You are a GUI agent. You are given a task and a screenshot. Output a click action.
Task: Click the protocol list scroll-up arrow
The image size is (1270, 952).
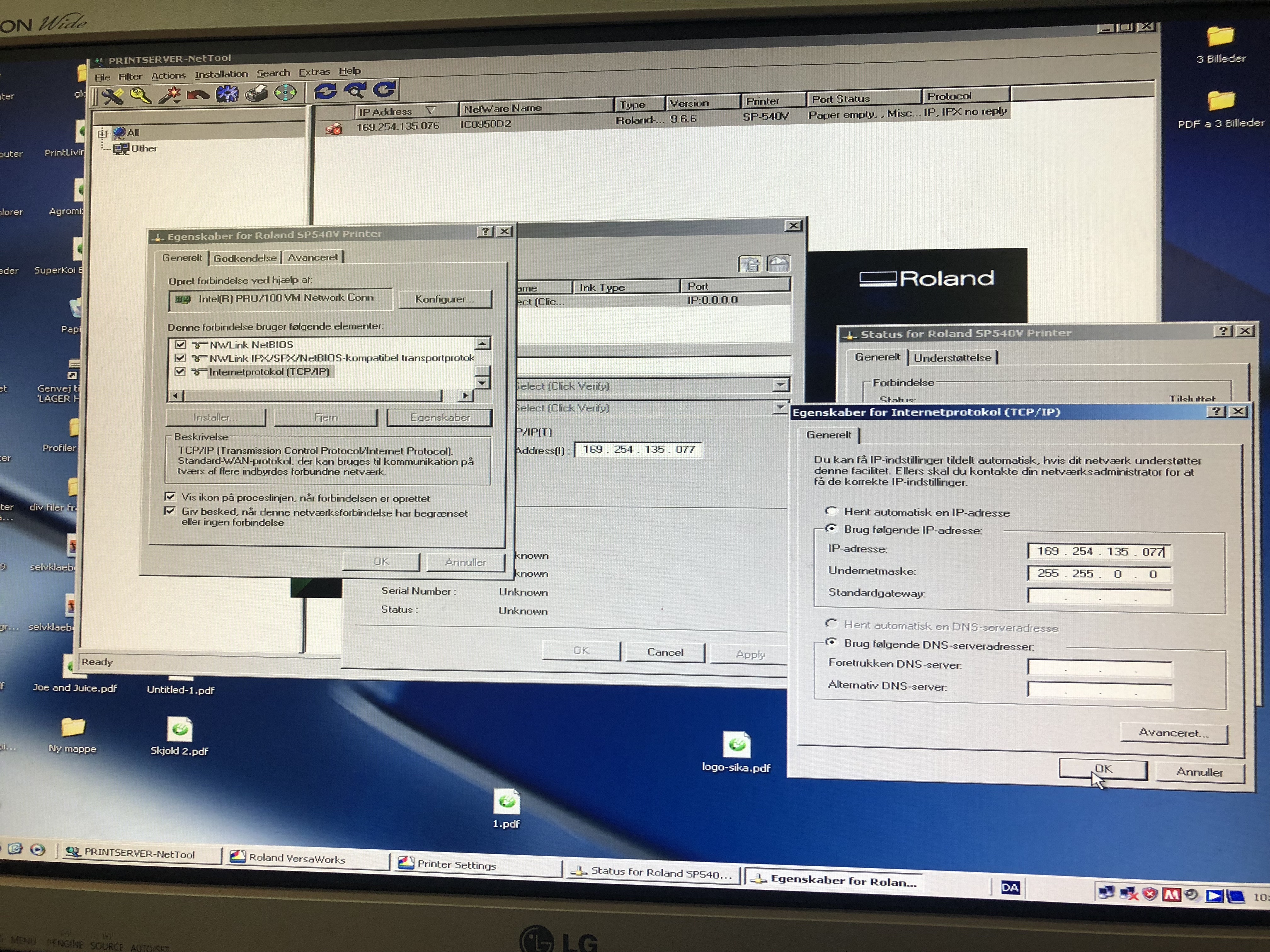[482, 344]
